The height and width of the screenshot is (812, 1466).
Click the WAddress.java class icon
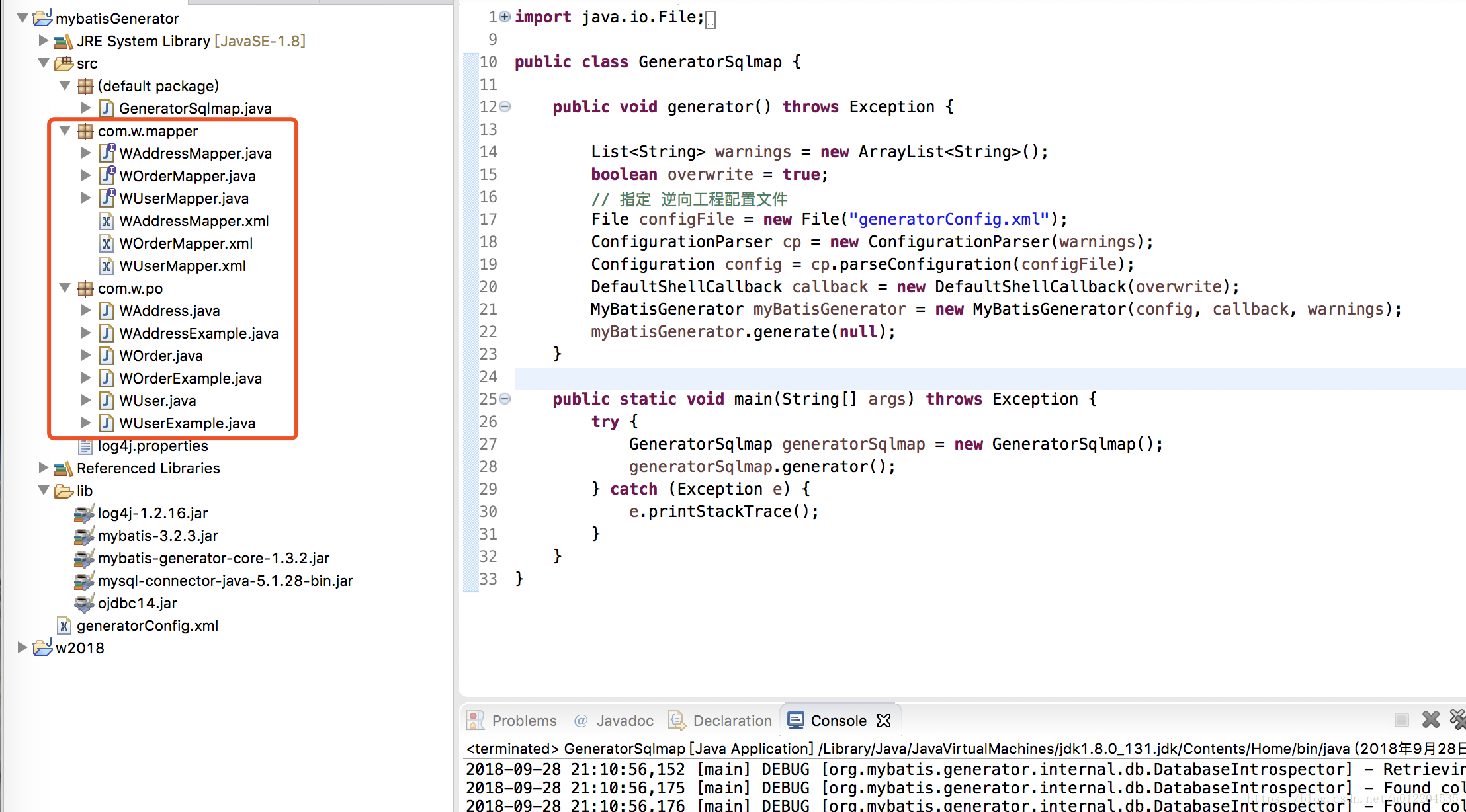point(107,310)
